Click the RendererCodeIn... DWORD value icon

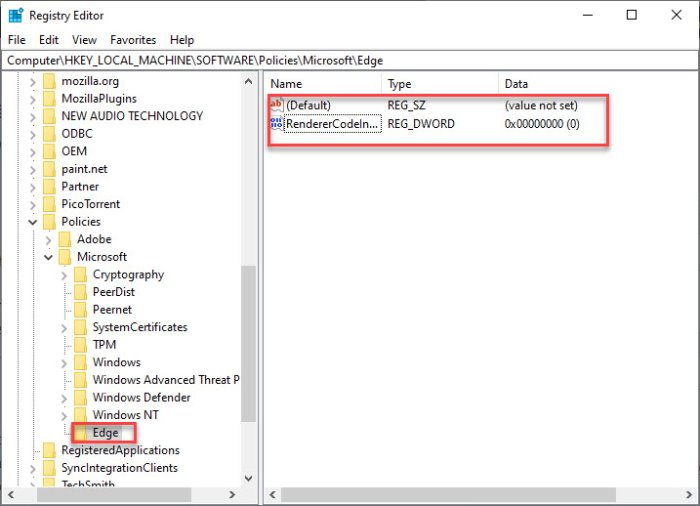(277, 123)
